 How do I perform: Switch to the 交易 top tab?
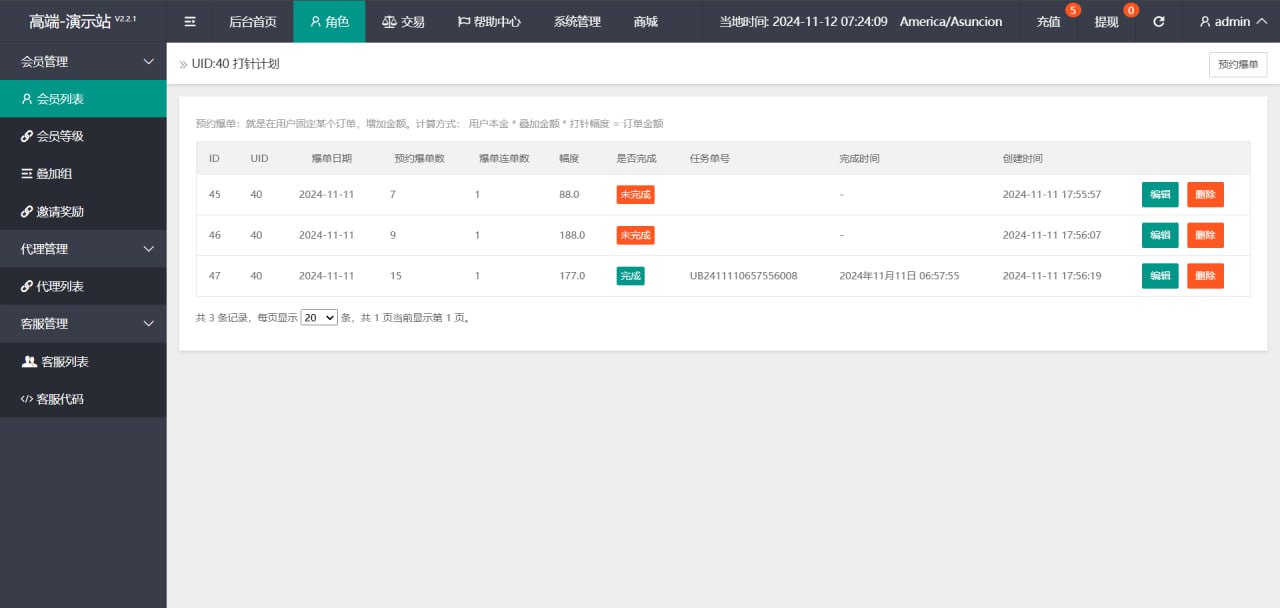pos(404,21)
